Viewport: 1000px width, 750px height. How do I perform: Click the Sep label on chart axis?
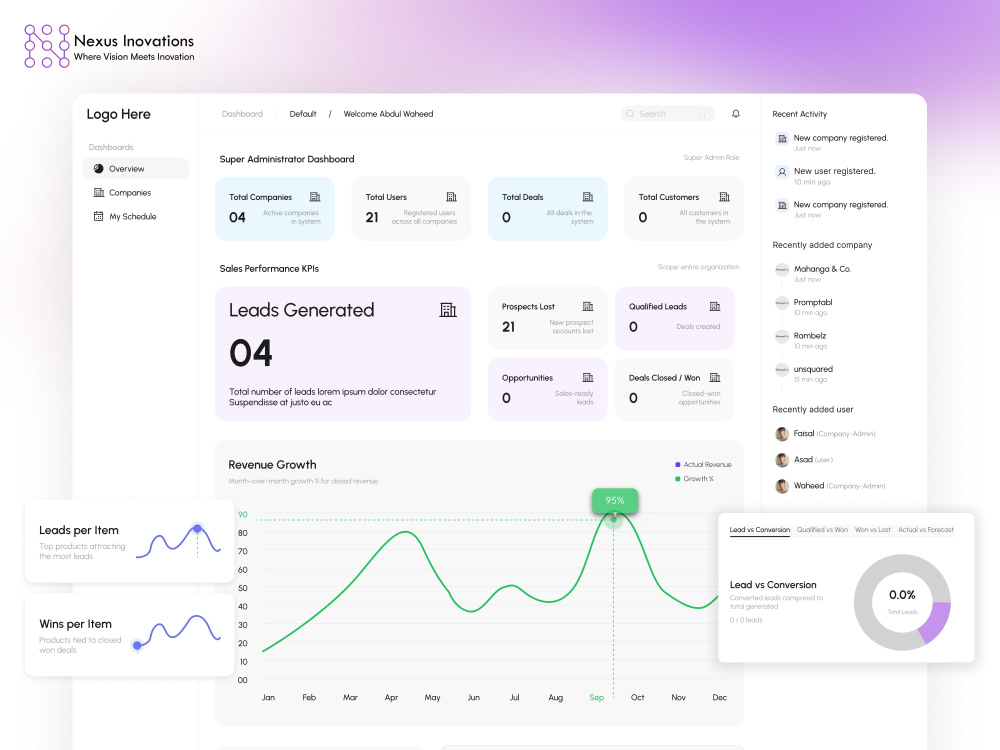[x=596, y=697]
